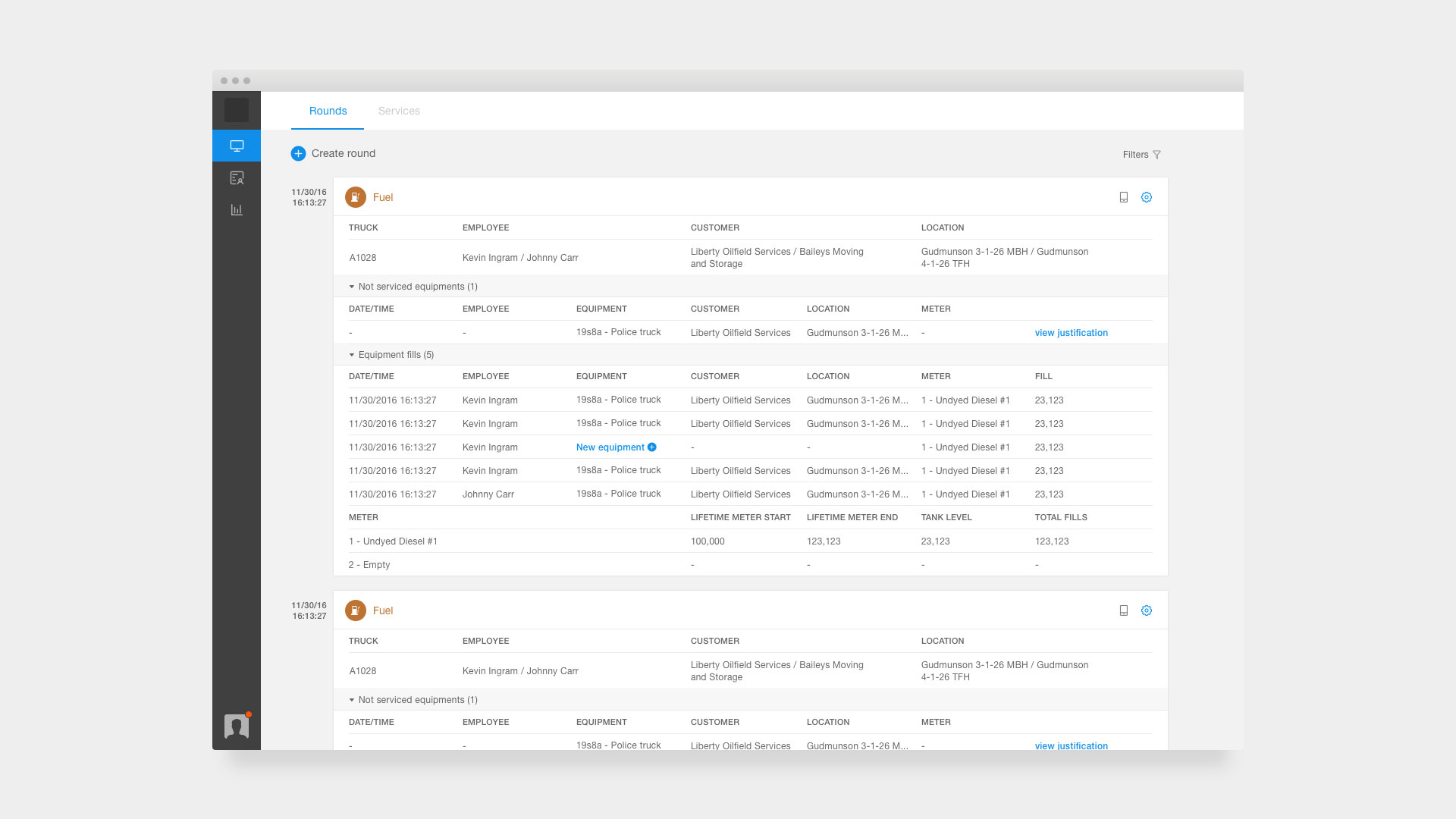Click the New equipment link

610,447
